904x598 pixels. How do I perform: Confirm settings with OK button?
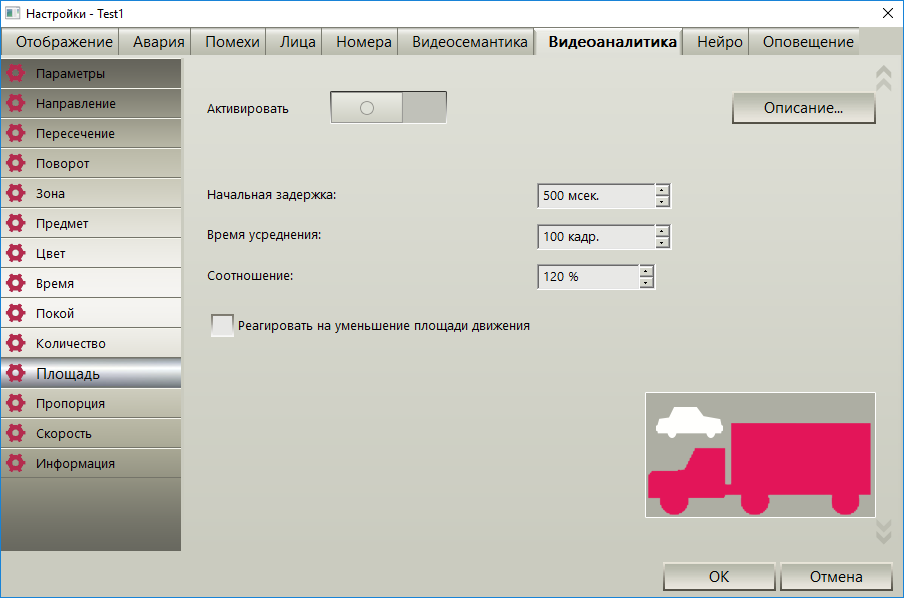(719, 577)
